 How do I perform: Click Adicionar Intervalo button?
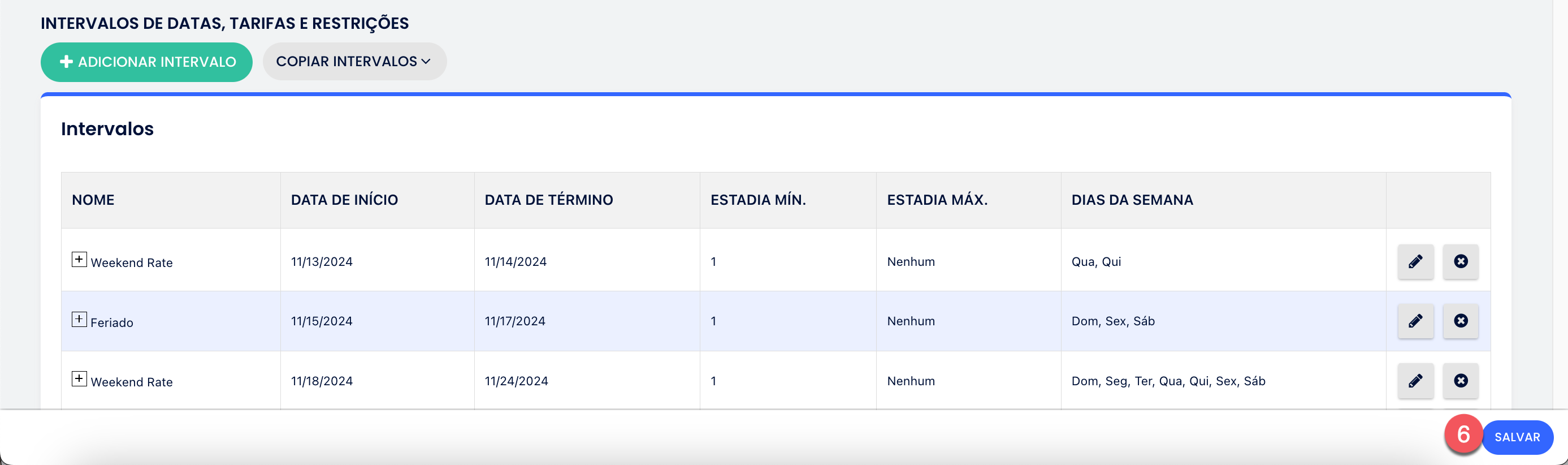click(147, 62)
